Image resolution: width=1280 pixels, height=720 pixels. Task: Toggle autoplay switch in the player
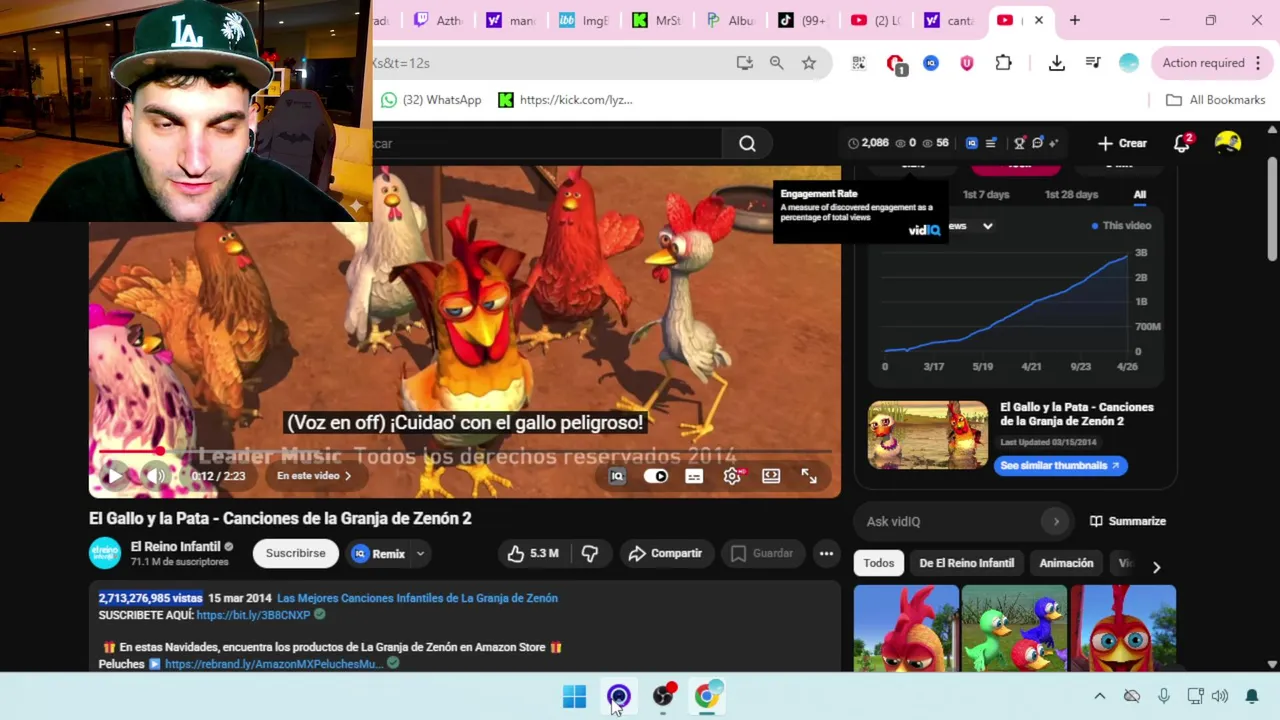pos(656,476)
